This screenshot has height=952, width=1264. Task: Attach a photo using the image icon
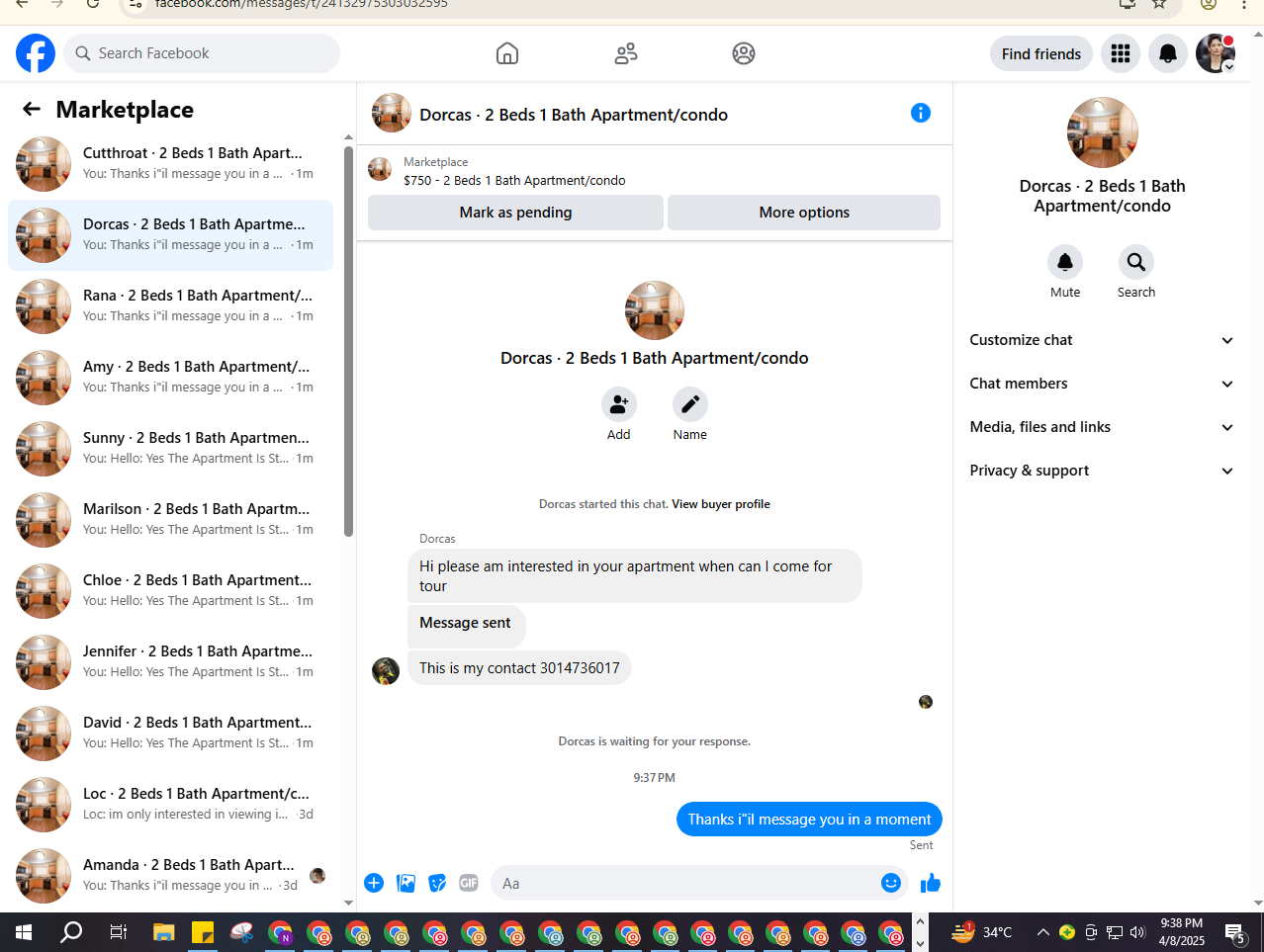(x=406, y=883)
